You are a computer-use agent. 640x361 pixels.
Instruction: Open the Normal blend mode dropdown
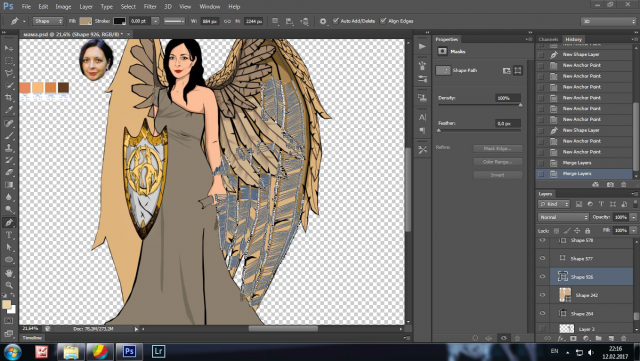[563, 217]
